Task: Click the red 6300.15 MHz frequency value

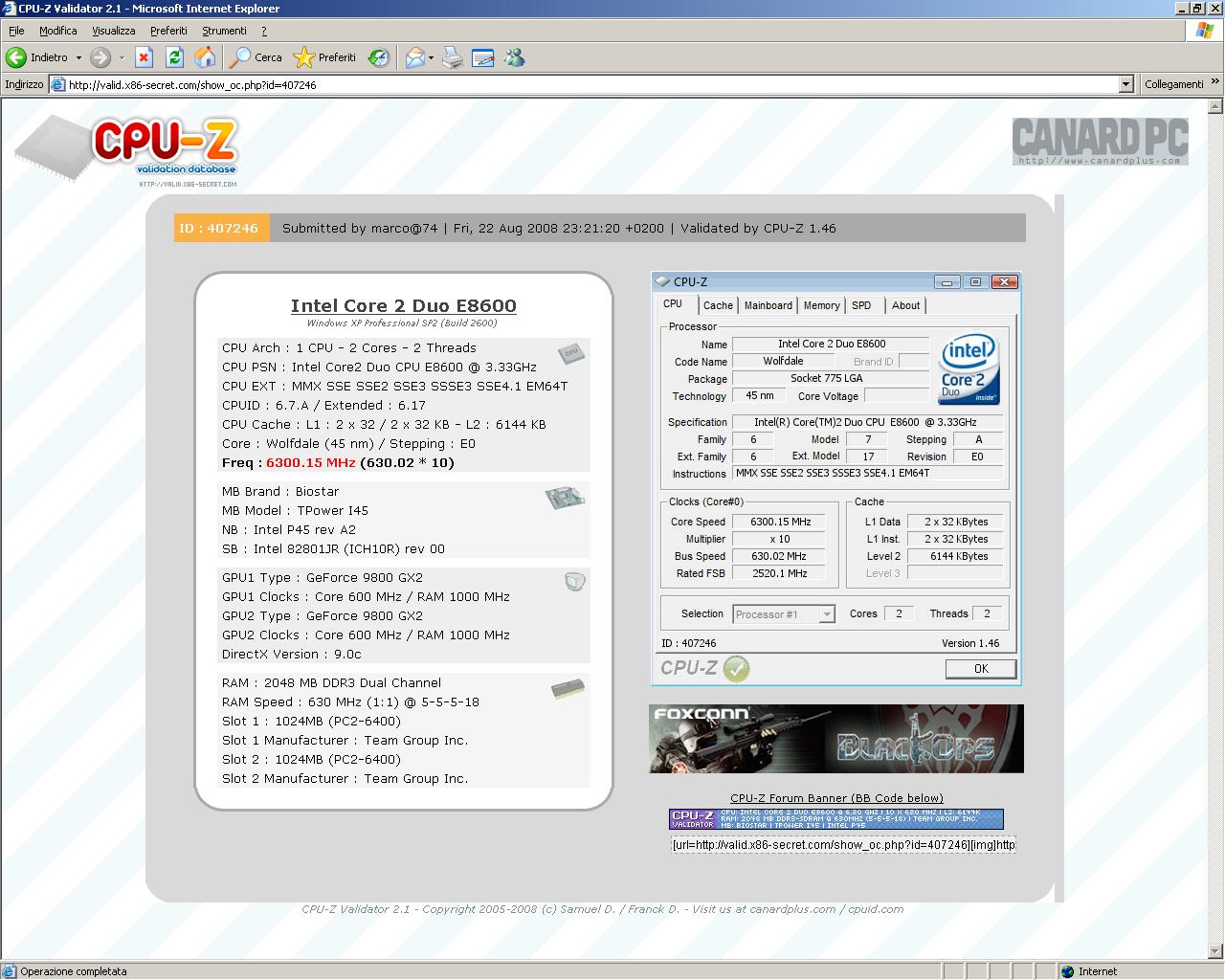Action: (311, 463)
